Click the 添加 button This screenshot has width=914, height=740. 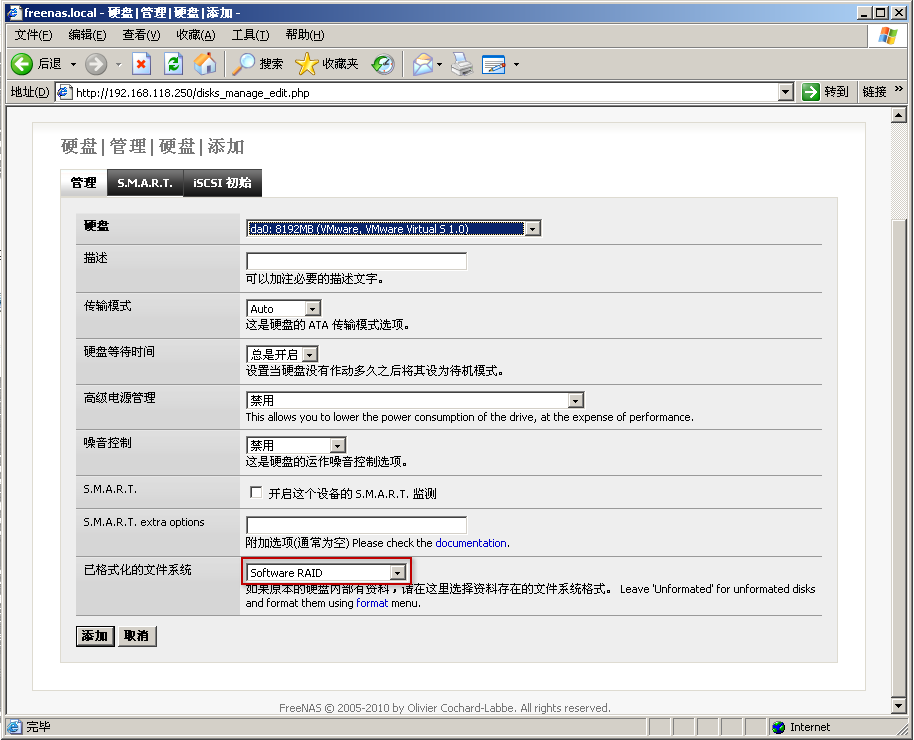pyautogui.click(x=94, y=636)
